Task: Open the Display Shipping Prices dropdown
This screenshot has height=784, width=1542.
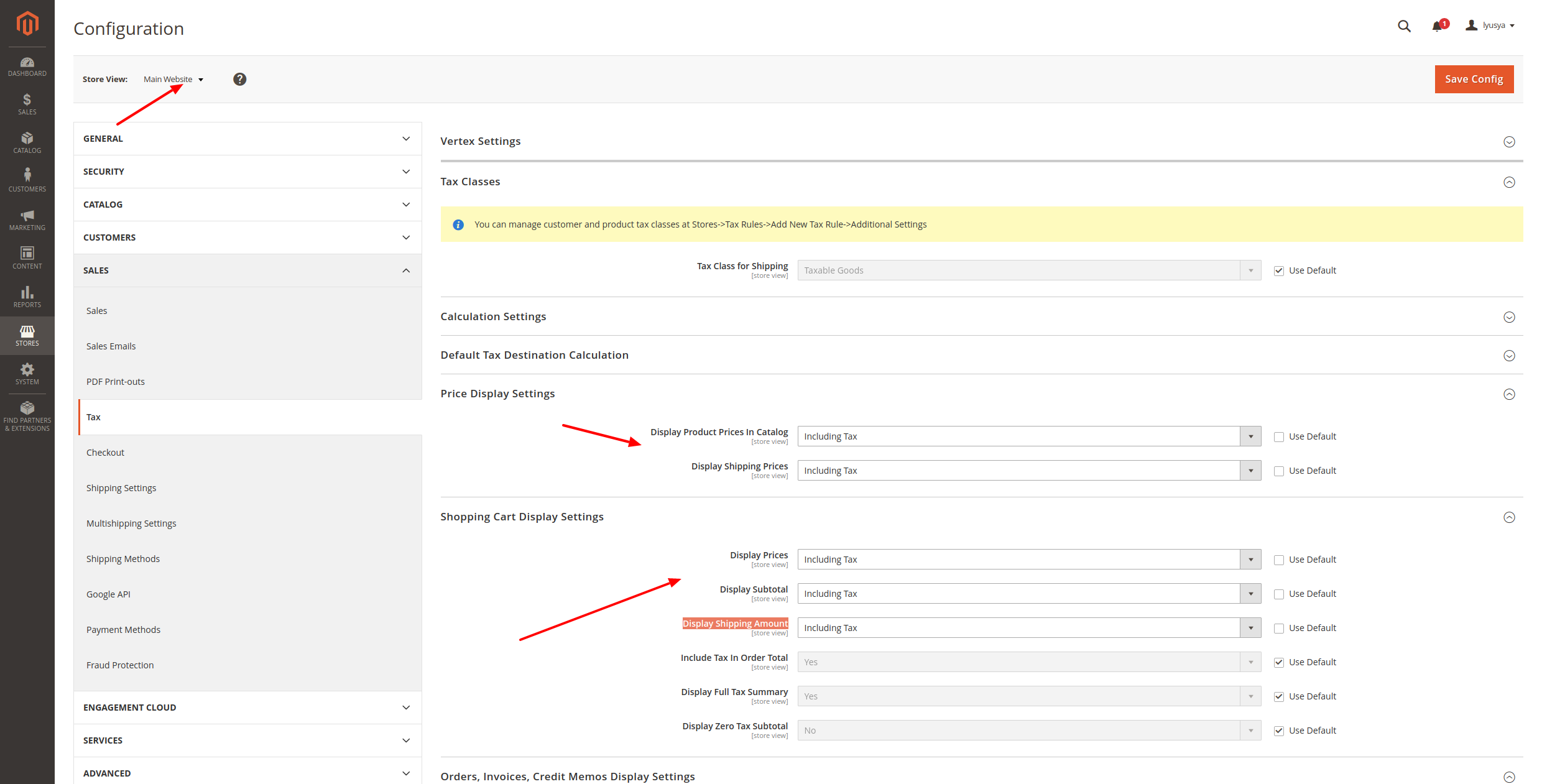Action: point(1250,471)
